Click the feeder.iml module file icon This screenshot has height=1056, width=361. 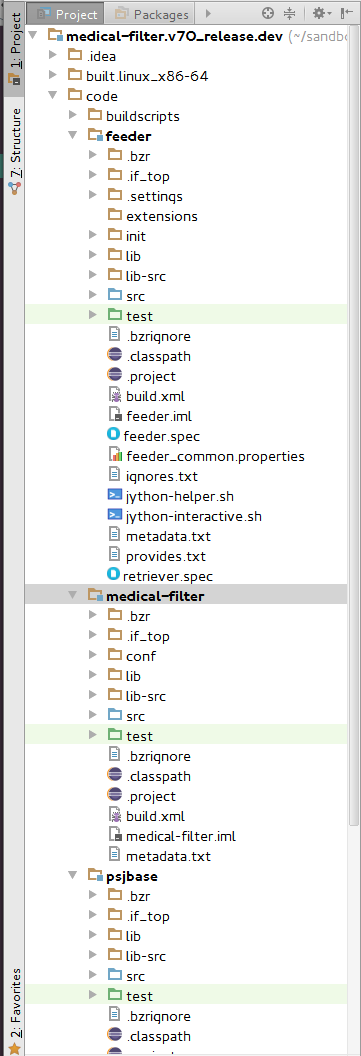click(x=114, y=416)
